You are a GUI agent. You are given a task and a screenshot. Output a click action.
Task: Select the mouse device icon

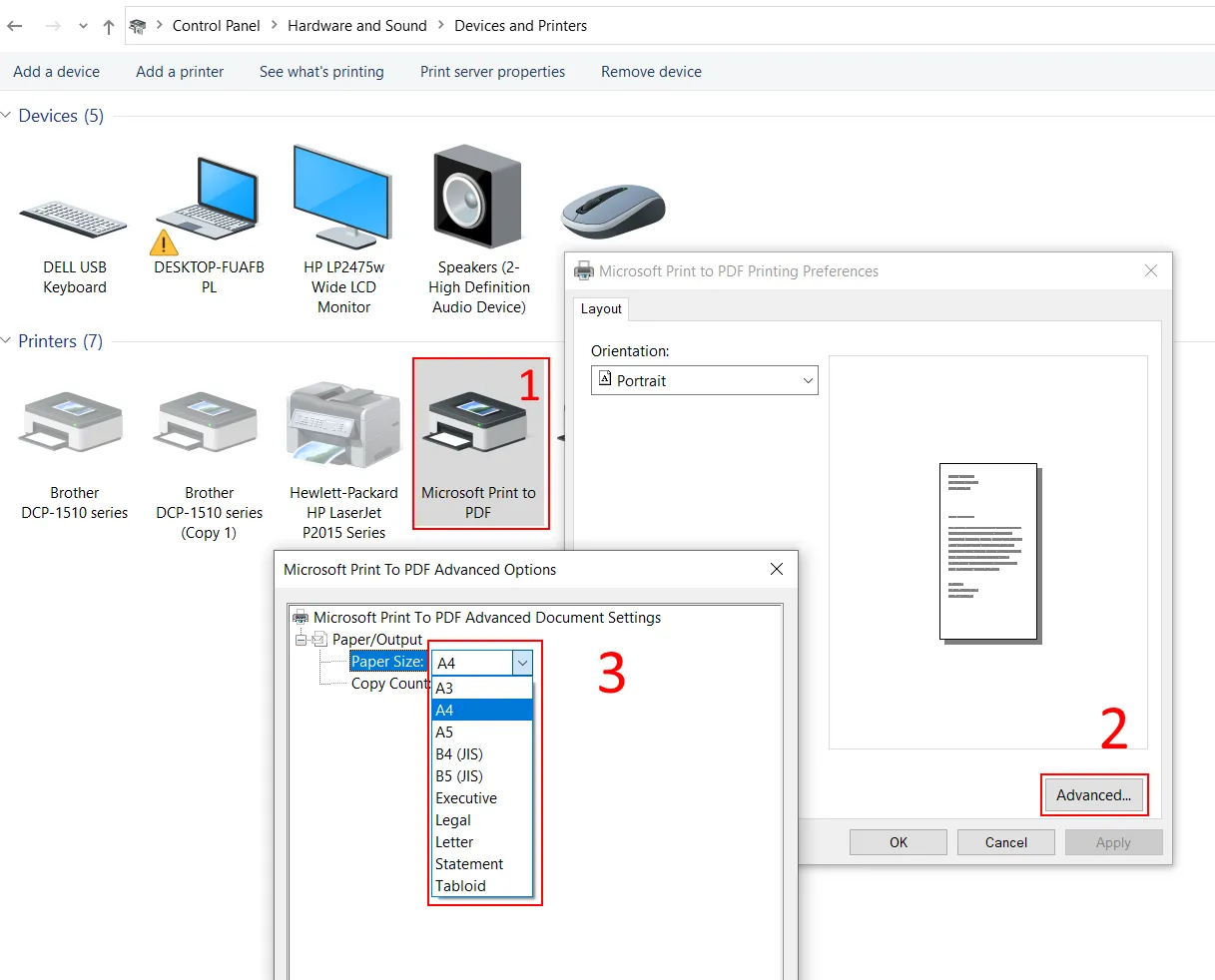pyautogui.click(x=613, y=210)
